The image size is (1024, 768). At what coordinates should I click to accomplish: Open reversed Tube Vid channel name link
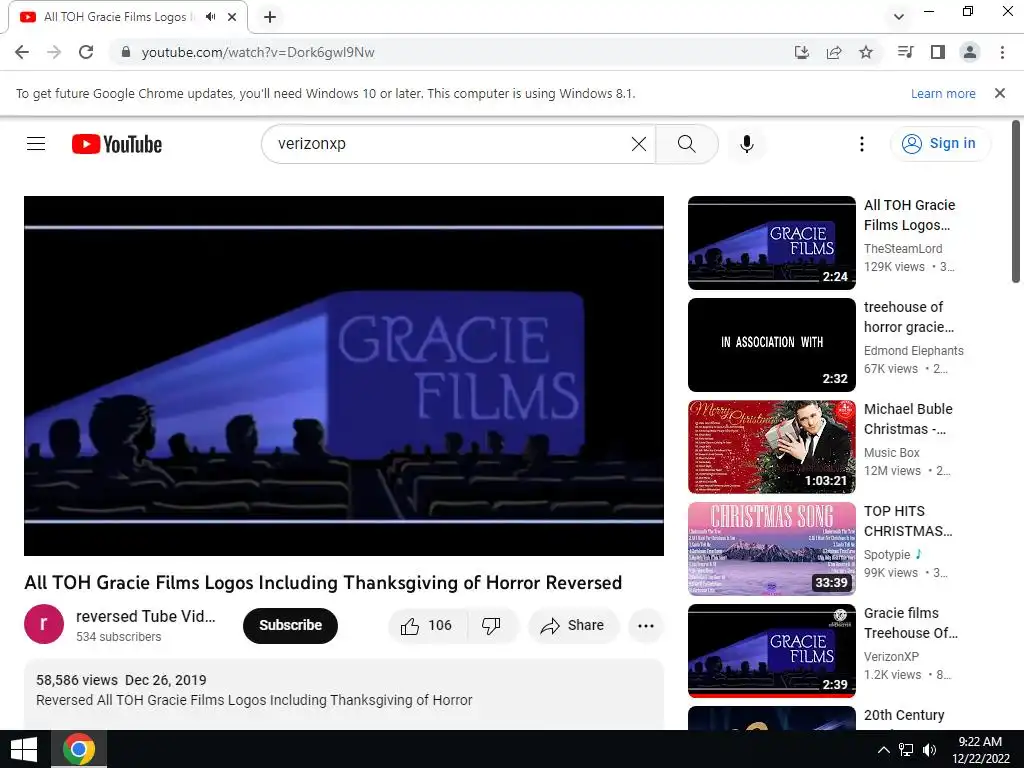(x=146, y=616)
